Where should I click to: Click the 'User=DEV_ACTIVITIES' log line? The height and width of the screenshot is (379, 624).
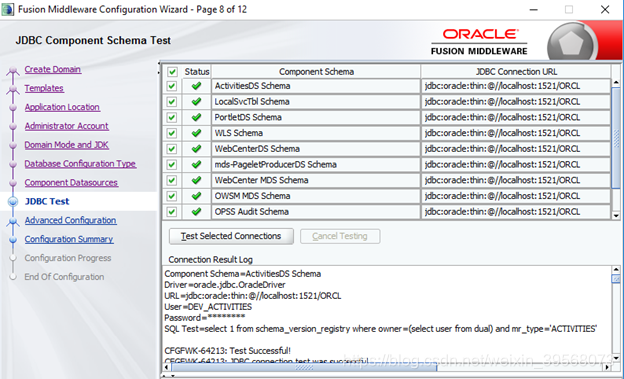click(x=208, y=307)
